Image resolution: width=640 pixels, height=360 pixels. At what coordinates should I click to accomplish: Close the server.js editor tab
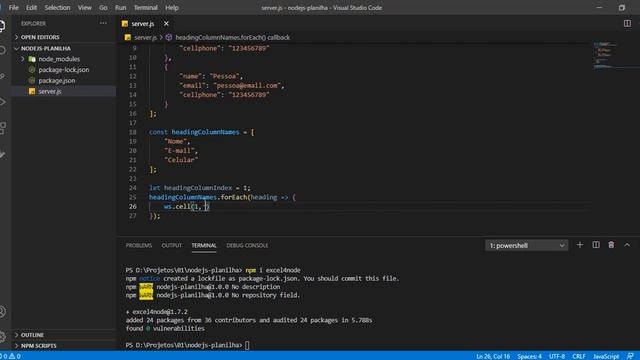click(x=166, y=24)
